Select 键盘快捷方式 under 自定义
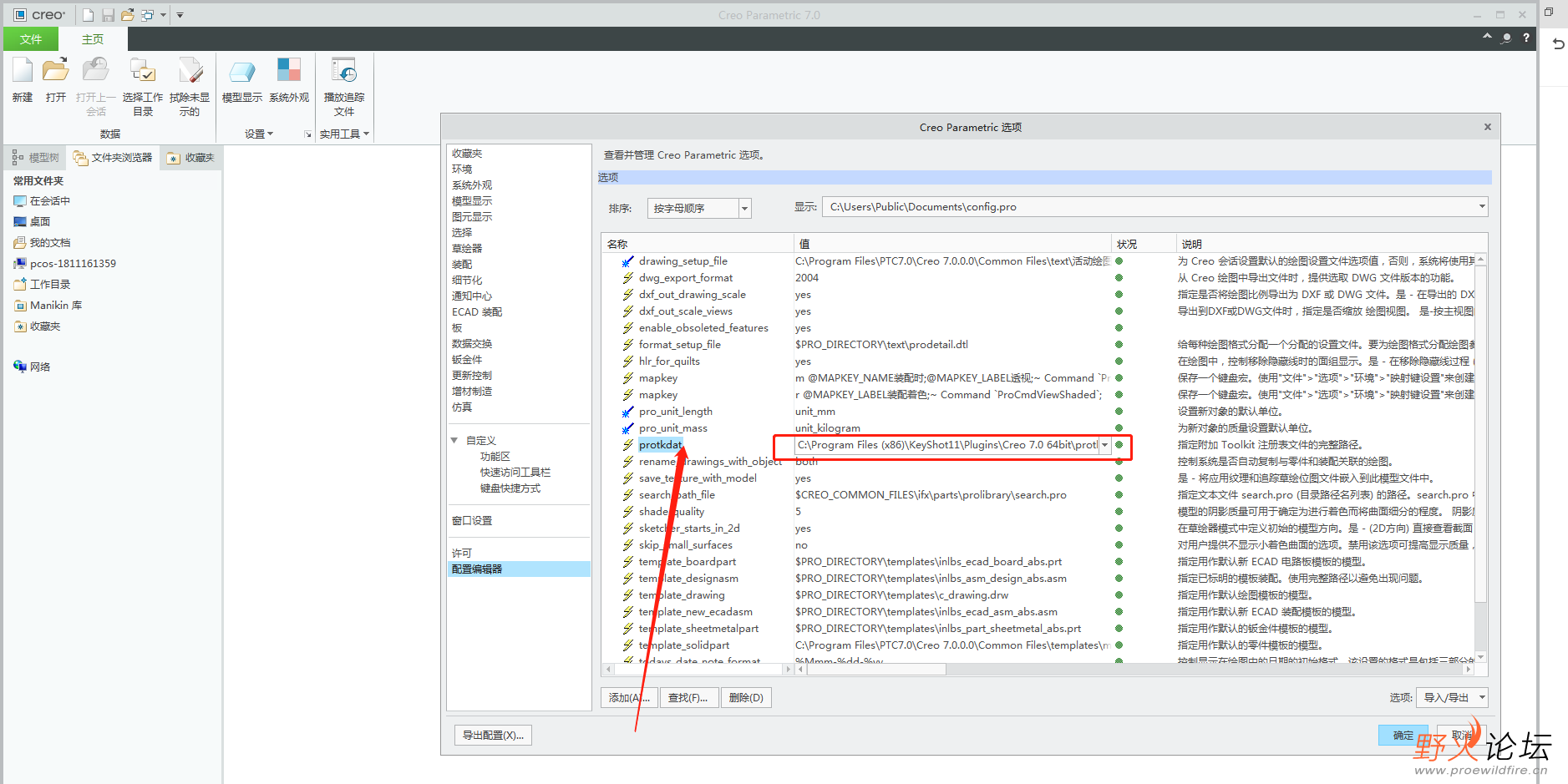Image resolution: width=1568 pixels, height=784 pixels. click(510, 488)
